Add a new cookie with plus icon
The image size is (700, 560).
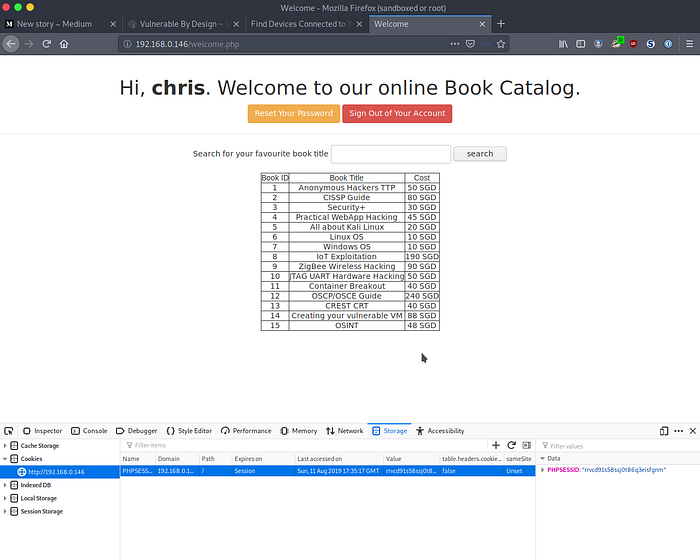pos(496,445)
